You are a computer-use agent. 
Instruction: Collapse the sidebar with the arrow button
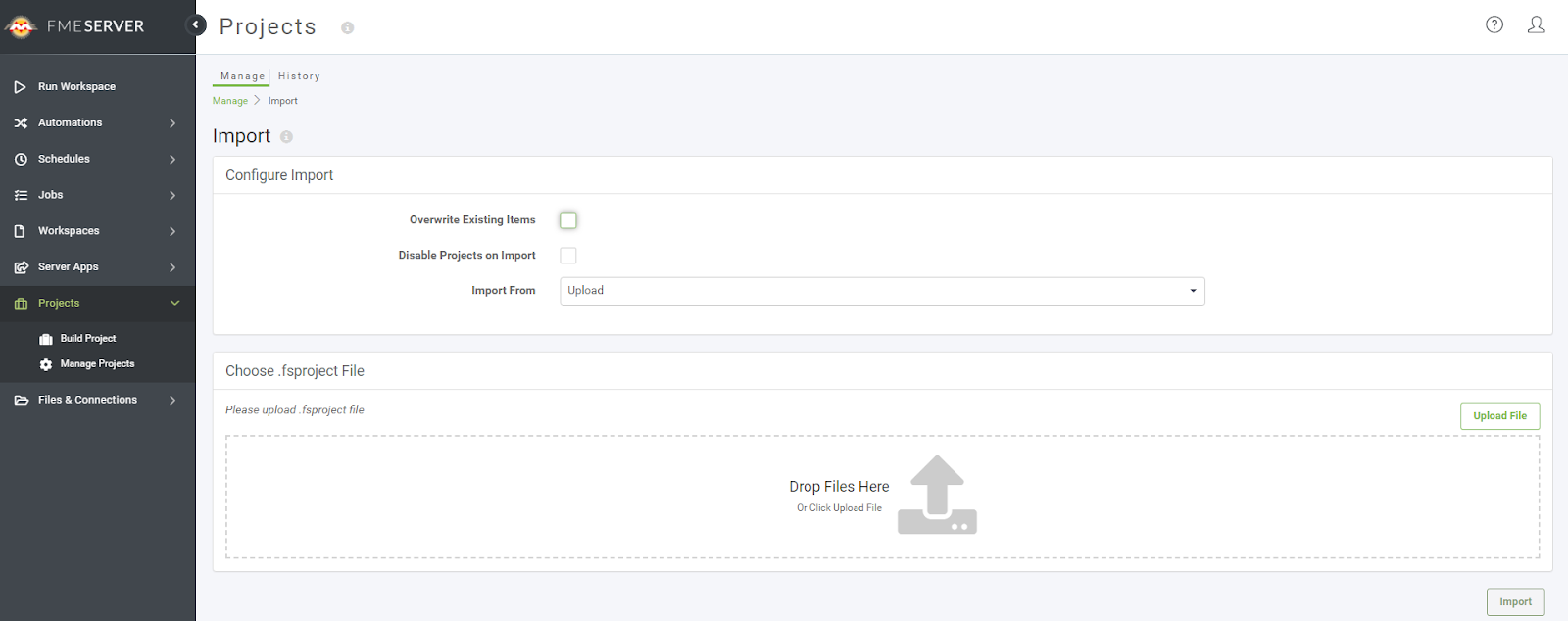[196, 24]
